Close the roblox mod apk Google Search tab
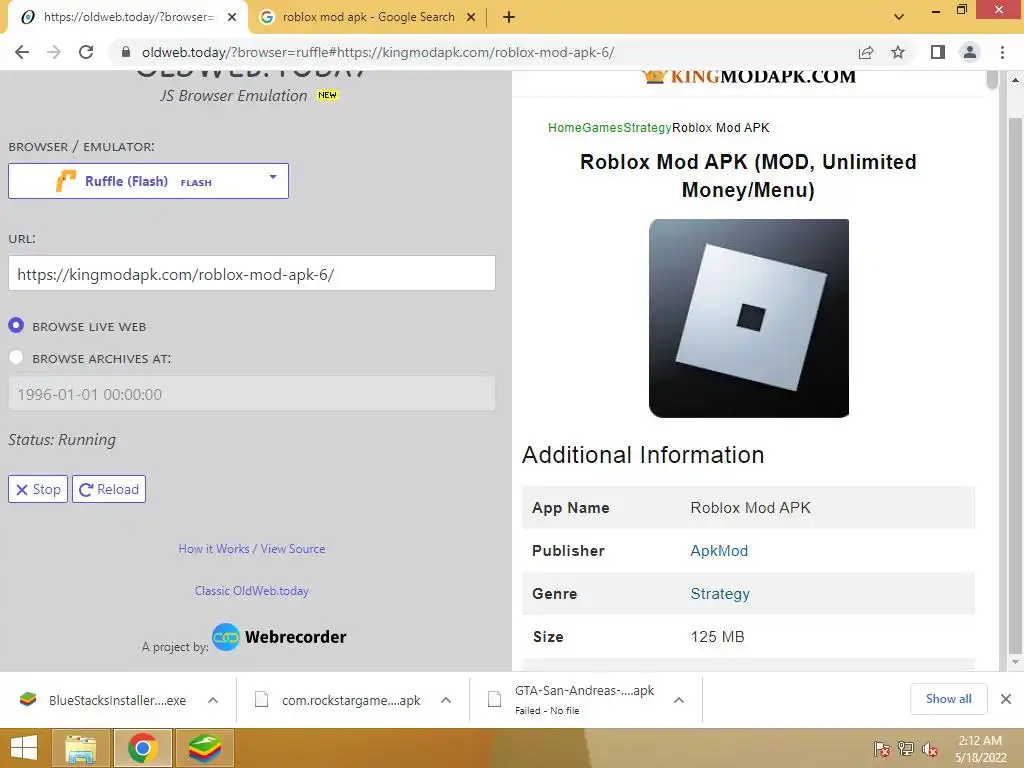The image size is (1024, 768). point(471,18)
